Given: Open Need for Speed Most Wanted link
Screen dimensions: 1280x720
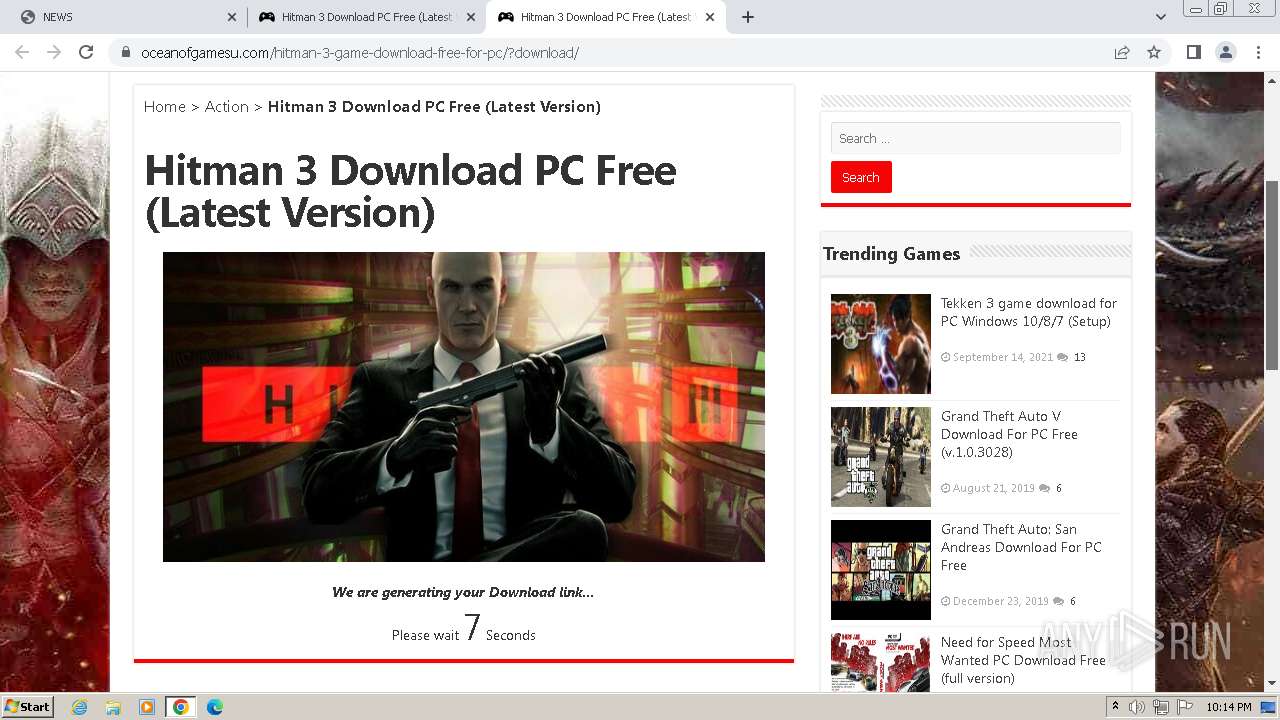Looking at the screenshot, I should click(x=1023, y=660).
